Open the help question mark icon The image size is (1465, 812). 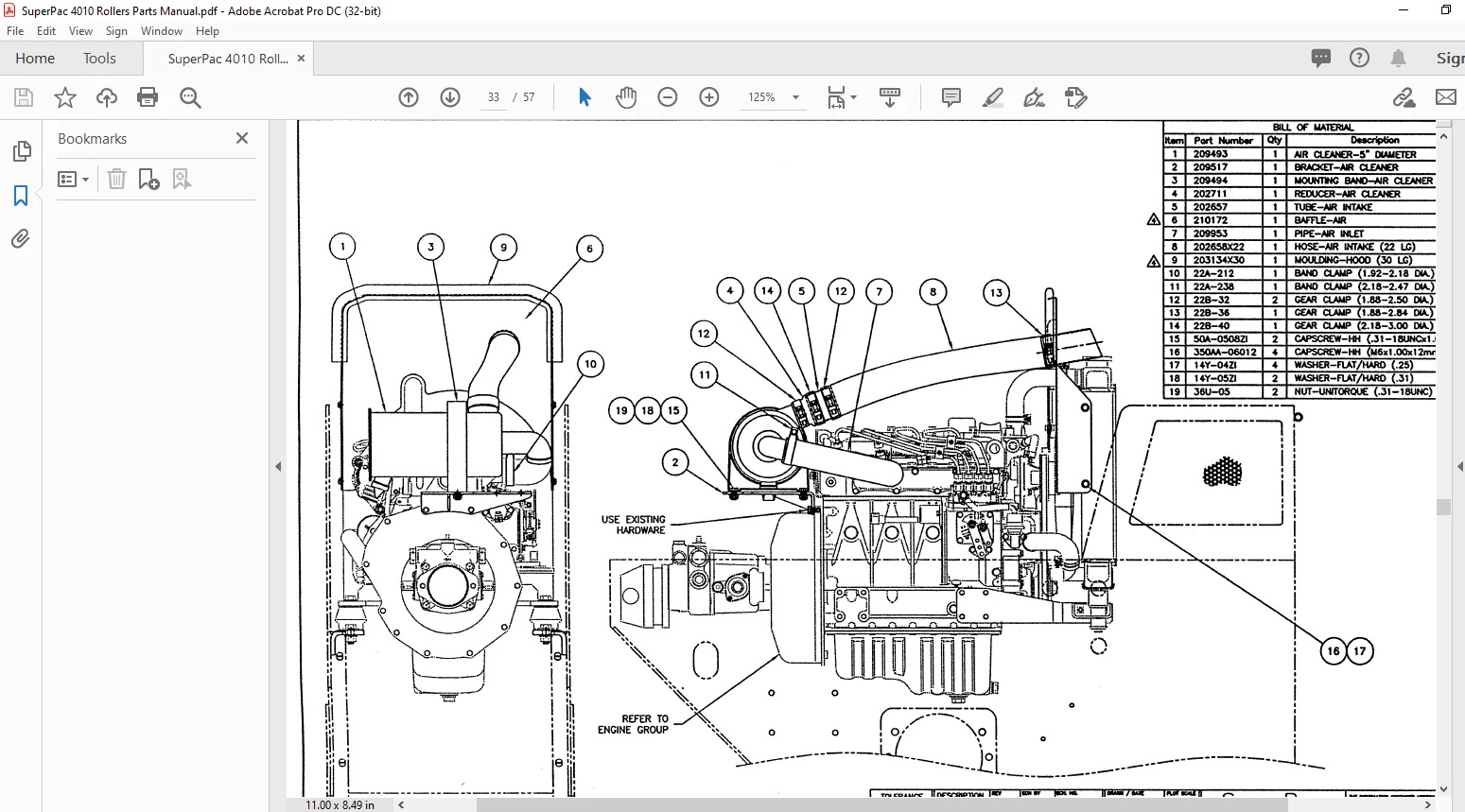[x=1360, y=59]
